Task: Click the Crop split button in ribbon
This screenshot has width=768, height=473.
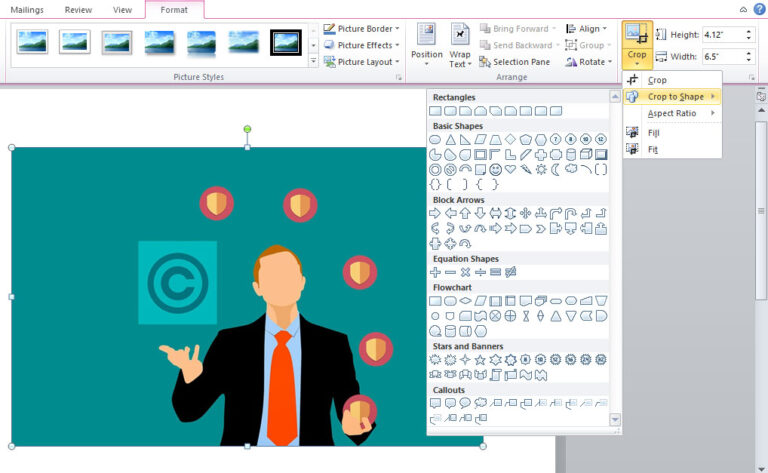Action: click(637, 45)
